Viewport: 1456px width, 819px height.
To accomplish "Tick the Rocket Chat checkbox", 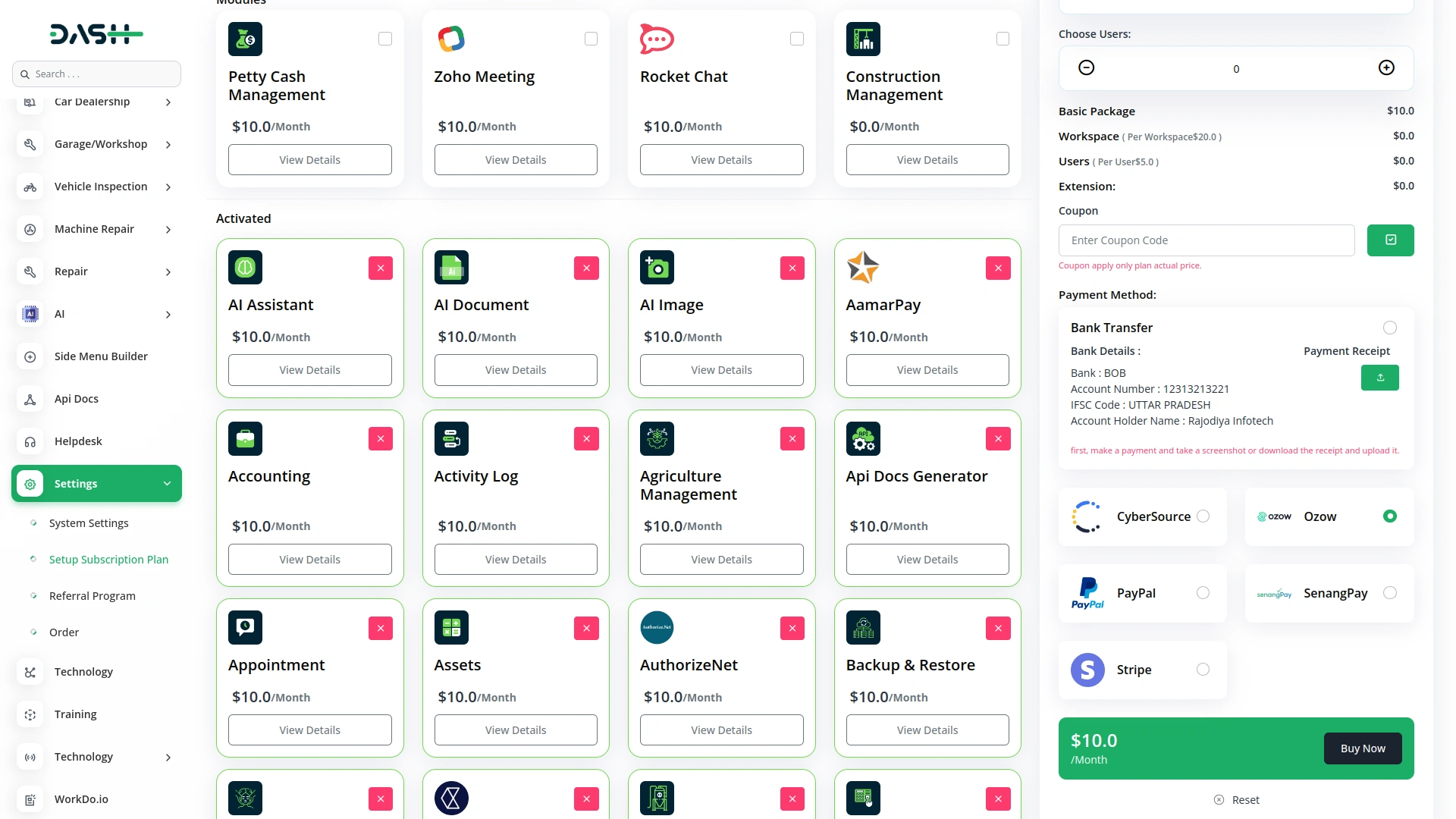I will tap(797, 39).
